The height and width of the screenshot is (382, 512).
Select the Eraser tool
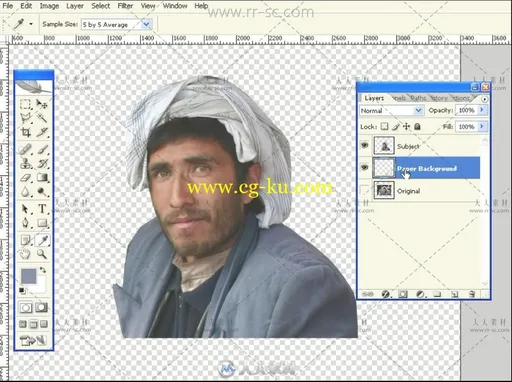(x=26, y=177)
